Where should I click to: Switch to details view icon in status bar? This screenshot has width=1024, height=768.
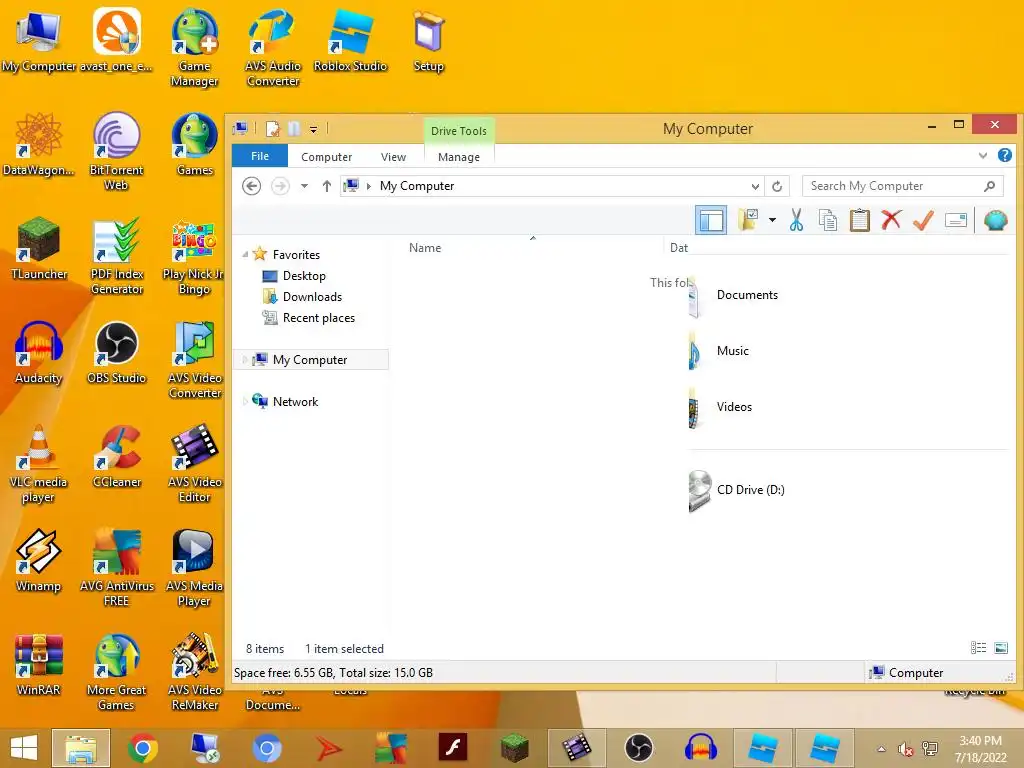[x=978, y=648]
